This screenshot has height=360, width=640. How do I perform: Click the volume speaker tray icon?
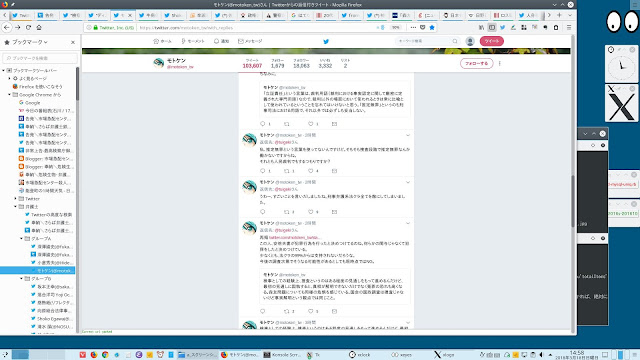coord(541,355)
